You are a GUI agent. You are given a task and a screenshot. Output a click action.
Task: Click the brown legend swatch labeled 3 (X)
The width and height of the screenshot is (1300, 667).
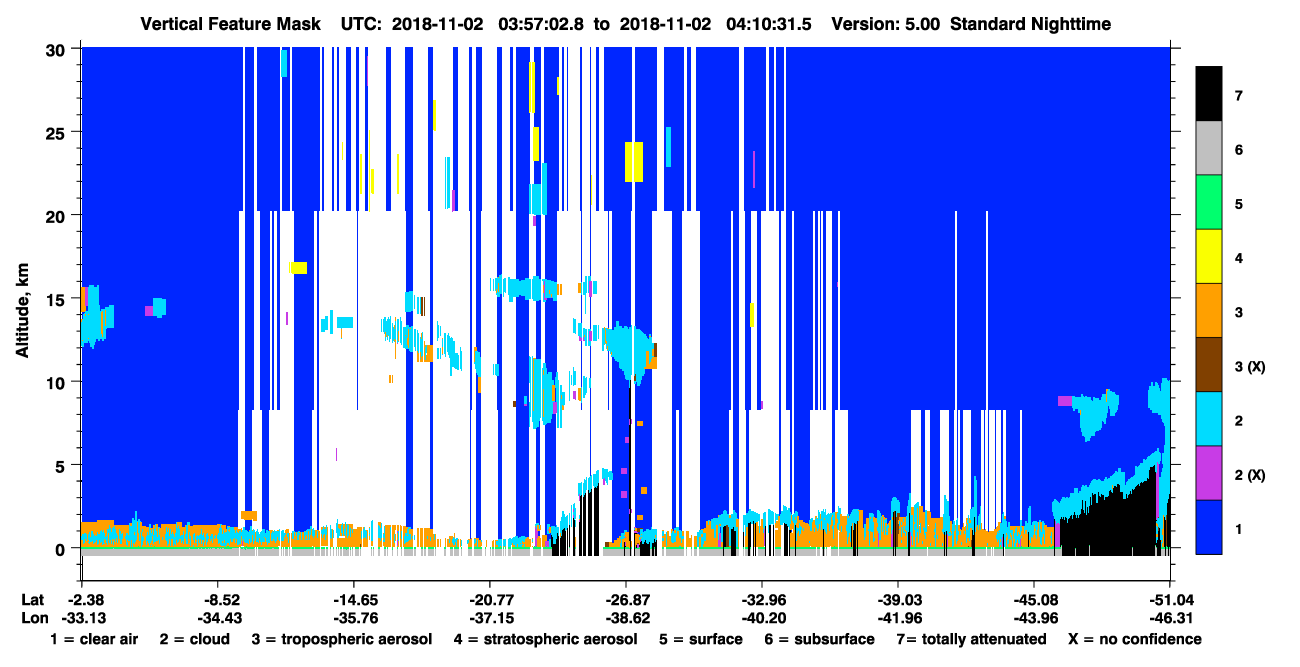[x=1209, y=365]
